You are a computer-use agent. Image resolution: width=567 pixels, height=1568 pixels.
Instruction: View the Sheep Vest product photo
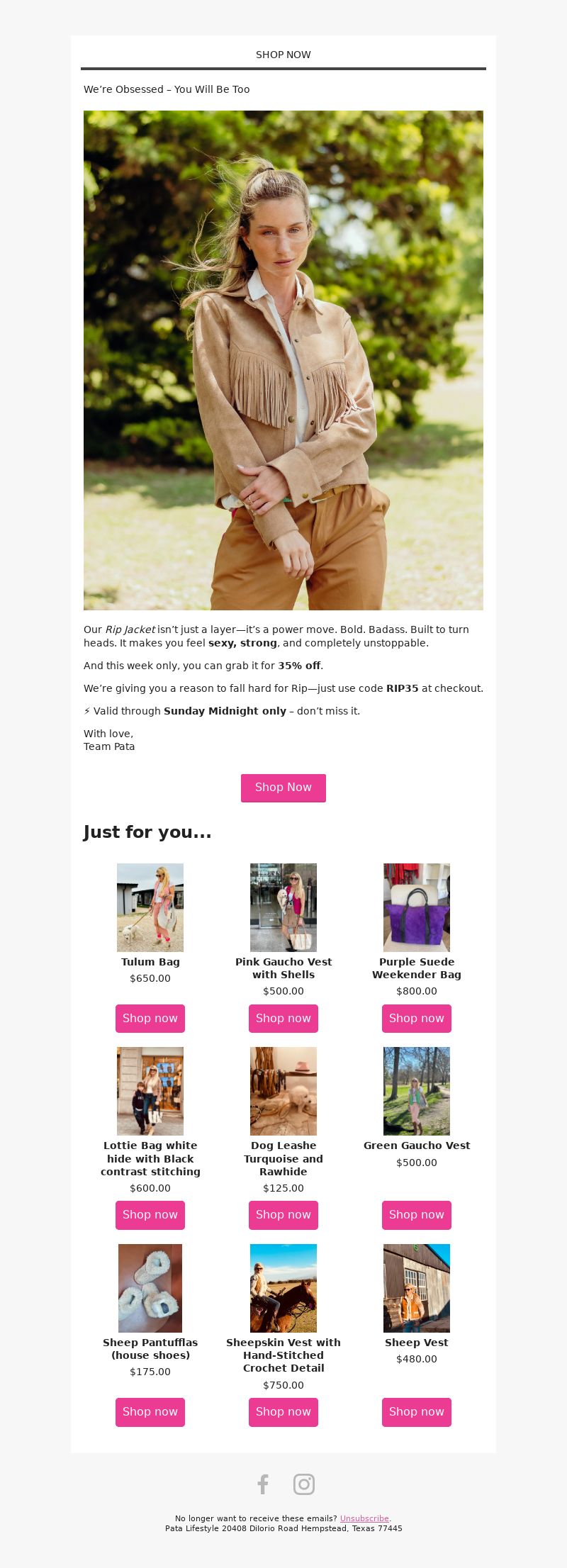(x=417, y=1288)
